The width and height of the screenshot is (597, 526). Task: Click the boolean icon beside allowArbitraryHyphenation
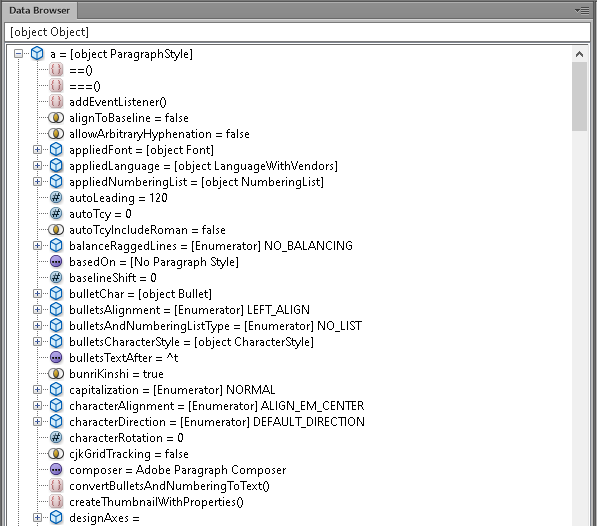tap(56, 134)
